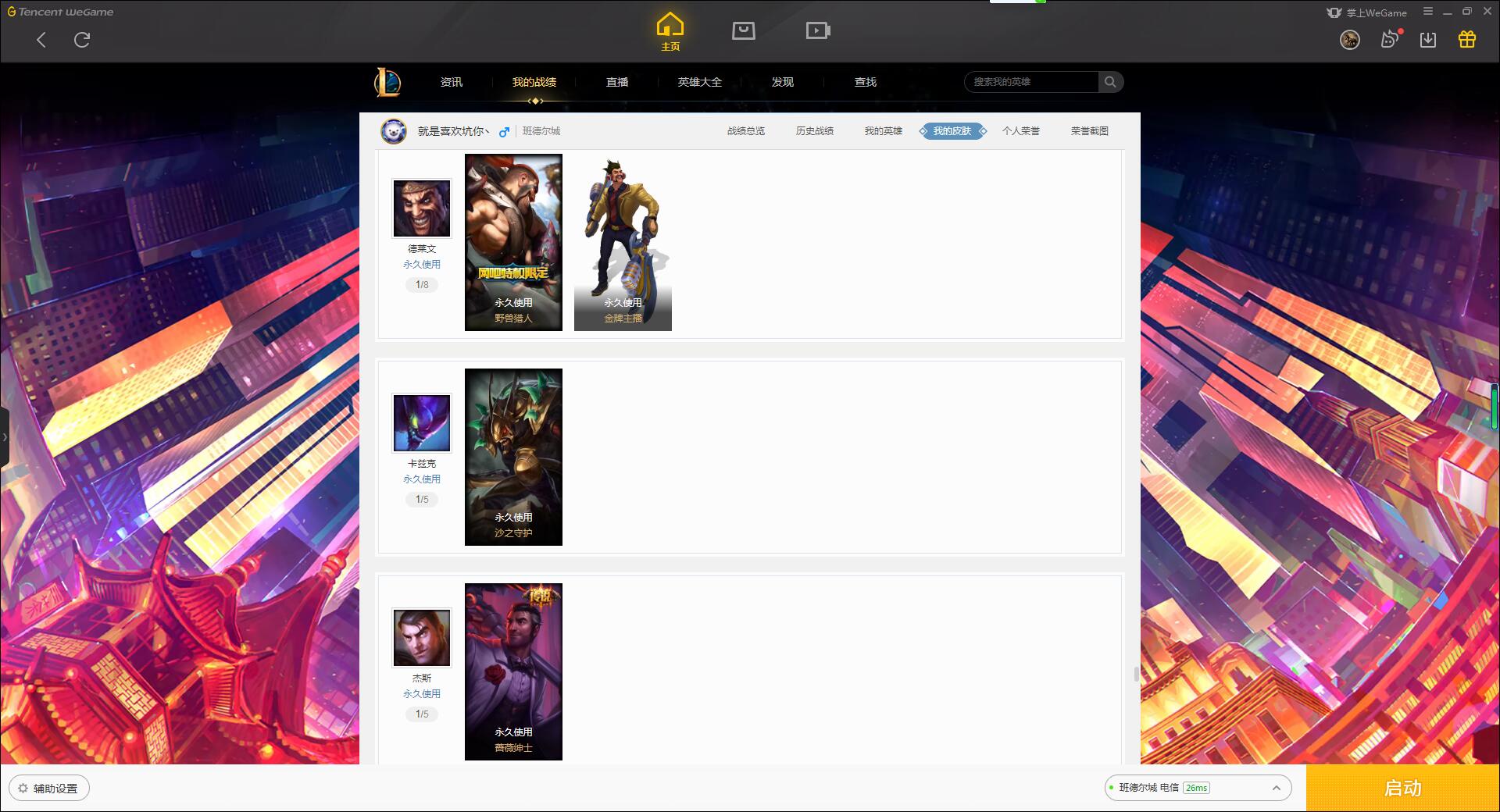Open the 我的战绩 tab

tap(534, 82)
